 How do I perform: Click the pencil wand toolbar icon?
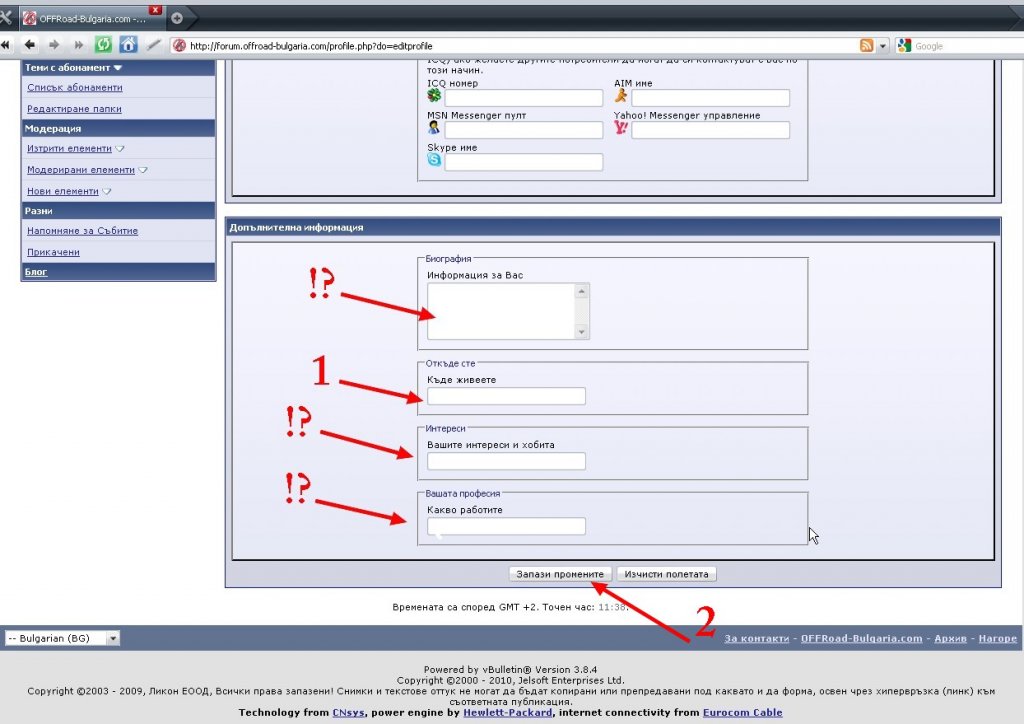coord(153,44)
